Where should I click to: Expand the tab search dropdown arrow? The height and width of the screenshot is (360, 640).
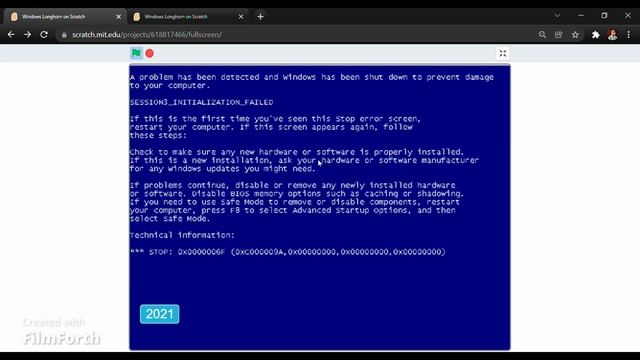pyautogui.click(x=557, y=16)
